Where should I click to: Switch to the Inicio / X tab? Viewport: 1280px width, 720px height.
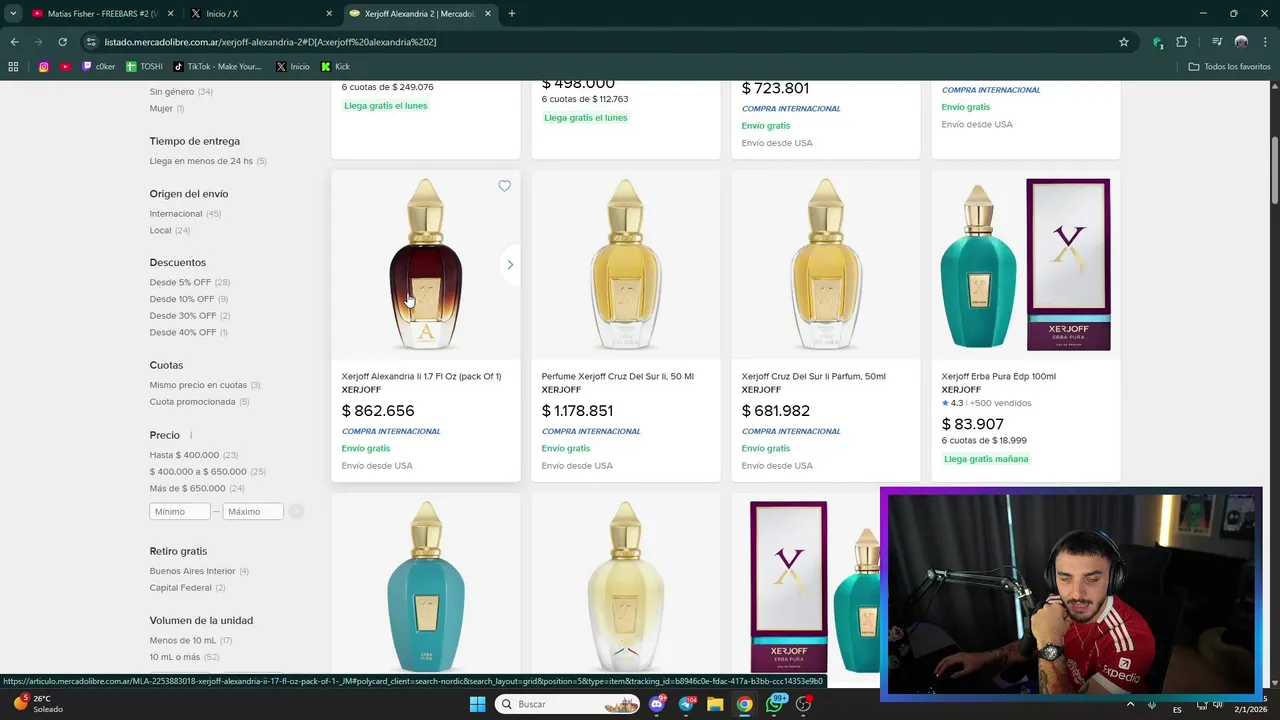point(262,14)
